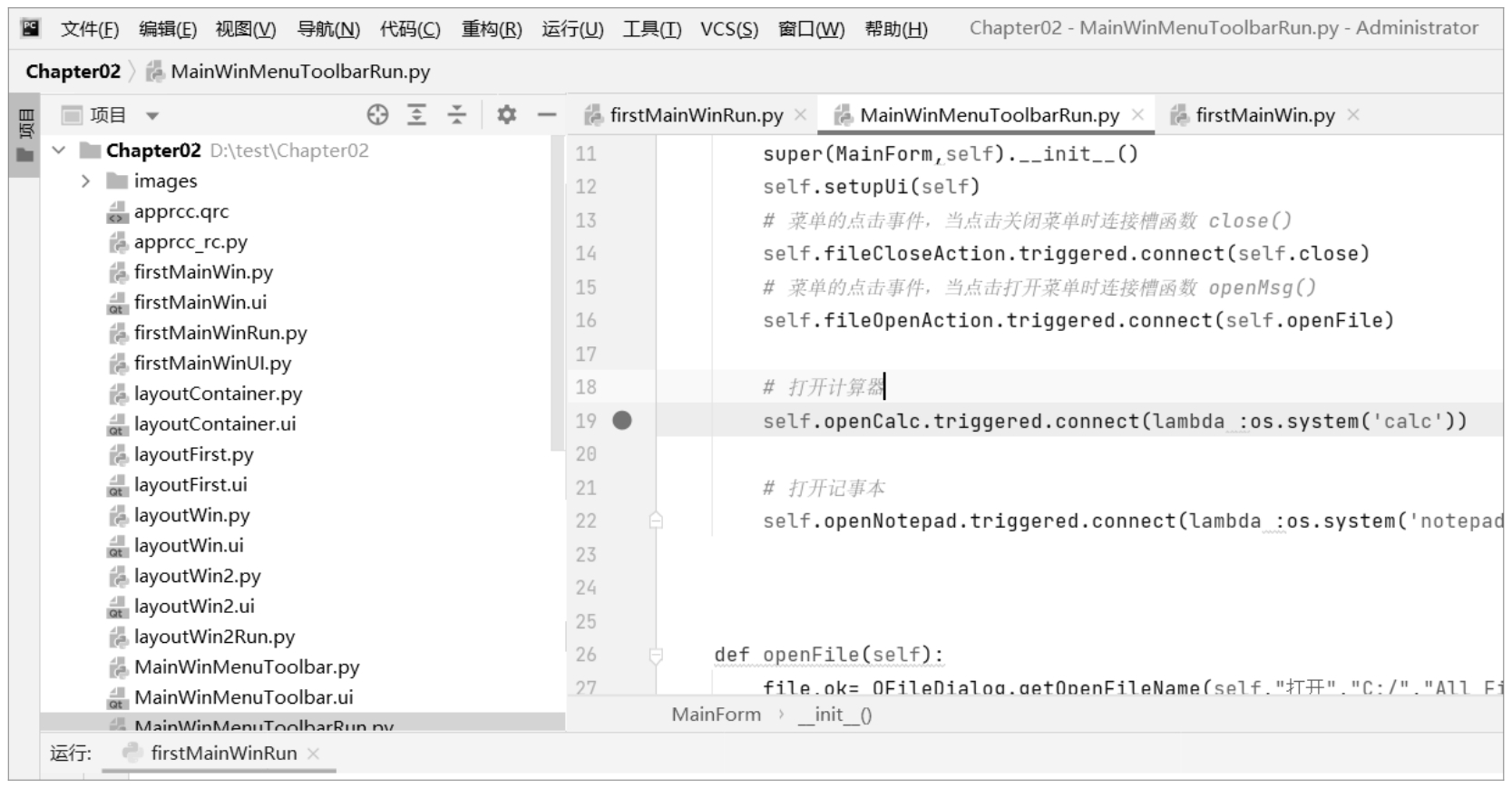Close the firstMainWinRun.py editor tab
1512x788 pixels.
tap(800, 115)
